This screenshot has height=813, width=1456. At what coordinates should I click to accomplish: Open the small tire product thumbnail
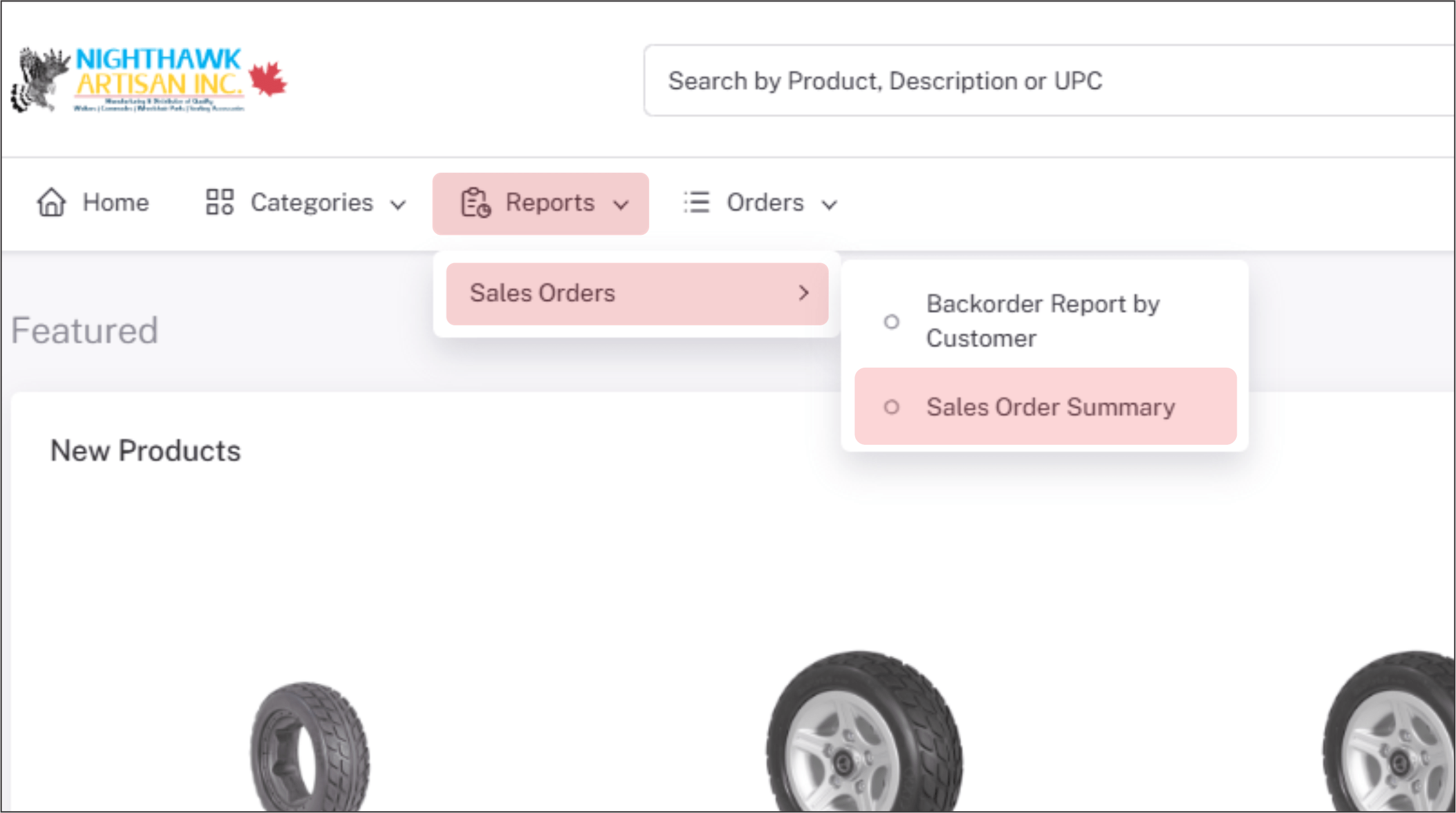point(310,747)
